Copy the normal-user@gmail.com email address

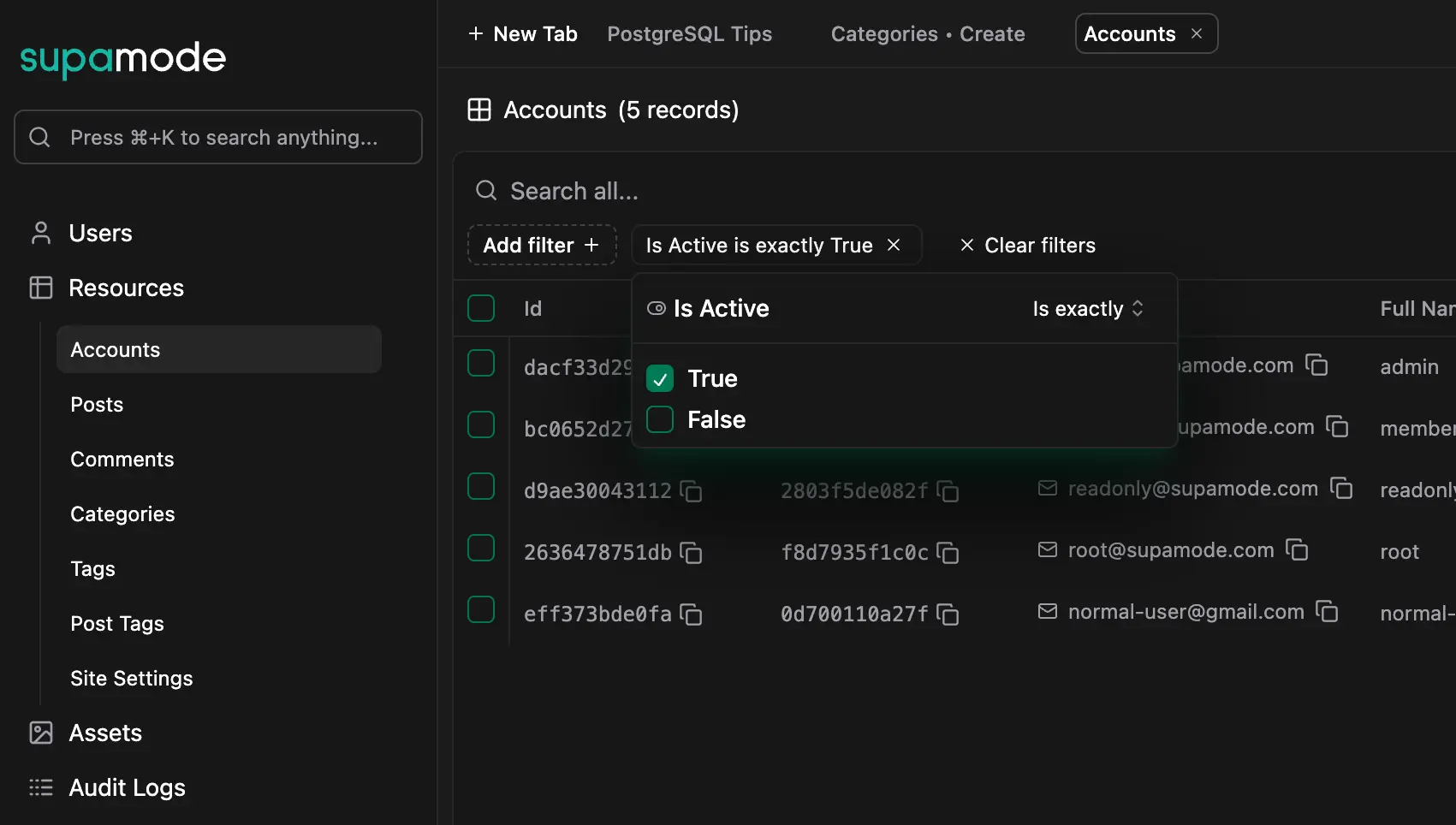click(x=1327, y=612)
